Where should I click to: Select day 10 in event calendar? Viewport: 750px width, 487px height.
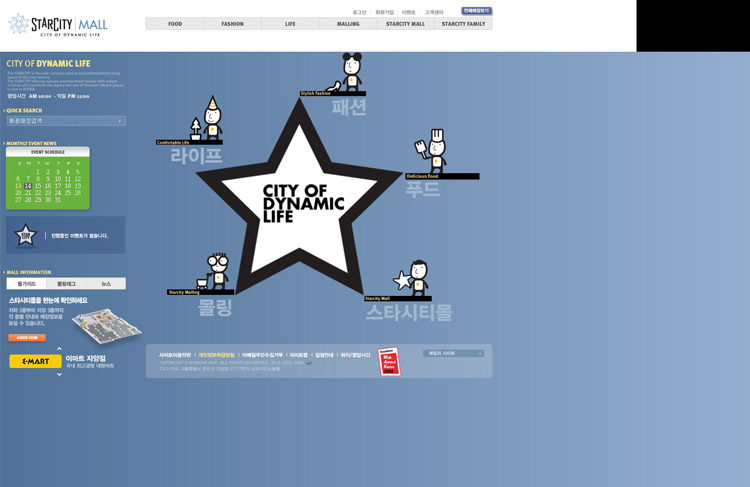pos(57,179)
